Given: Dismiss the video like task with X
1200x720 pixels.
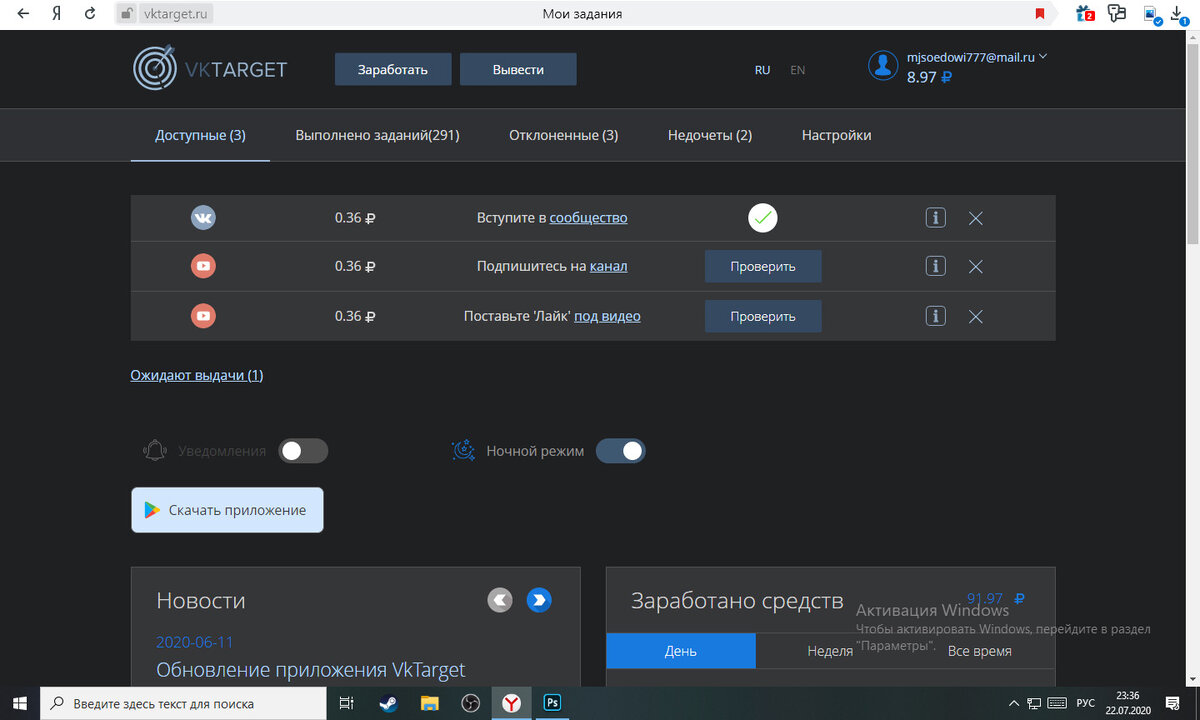Looking at the screenshot, I should point(976,317).
